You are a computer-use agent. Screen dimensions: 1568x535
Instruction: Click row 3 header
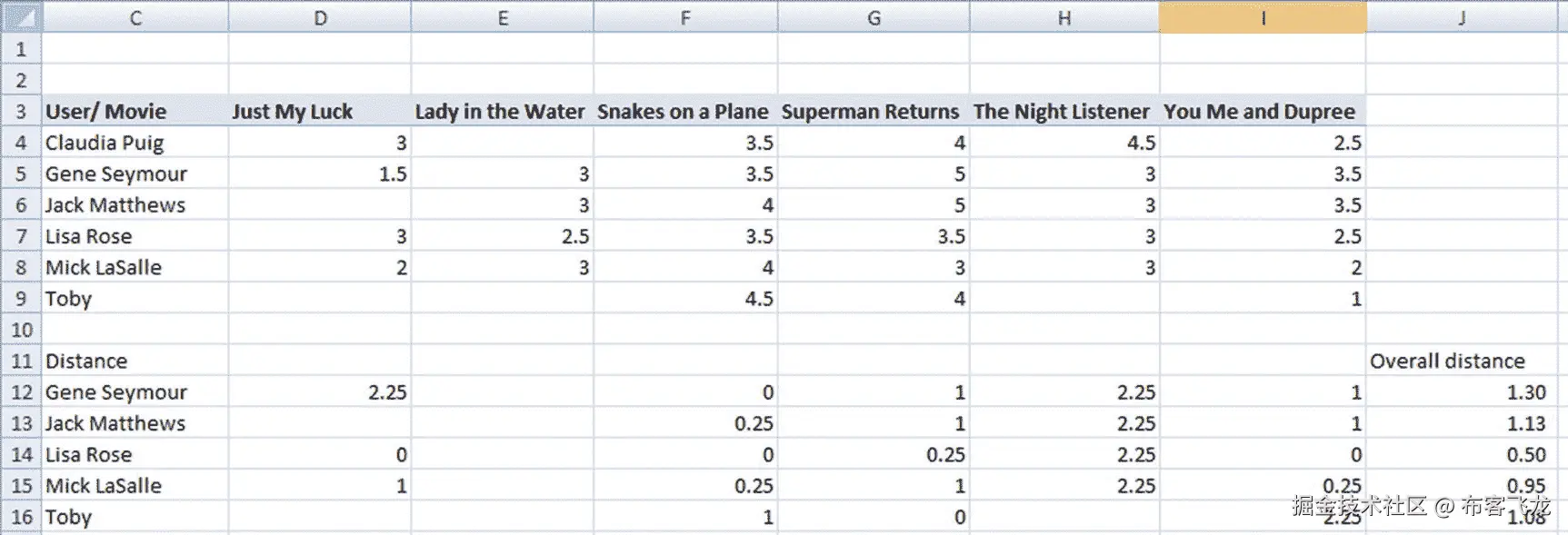click(x=21, y=112)
